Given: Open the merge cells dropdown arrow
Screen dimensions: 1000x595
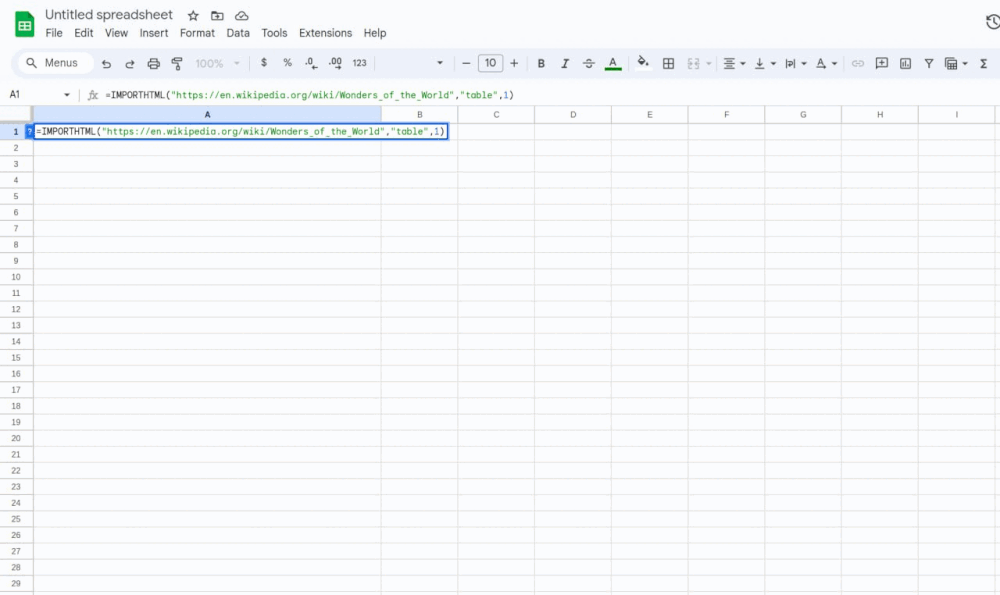Looking at the screenshot, I should [x=708, y=62].
